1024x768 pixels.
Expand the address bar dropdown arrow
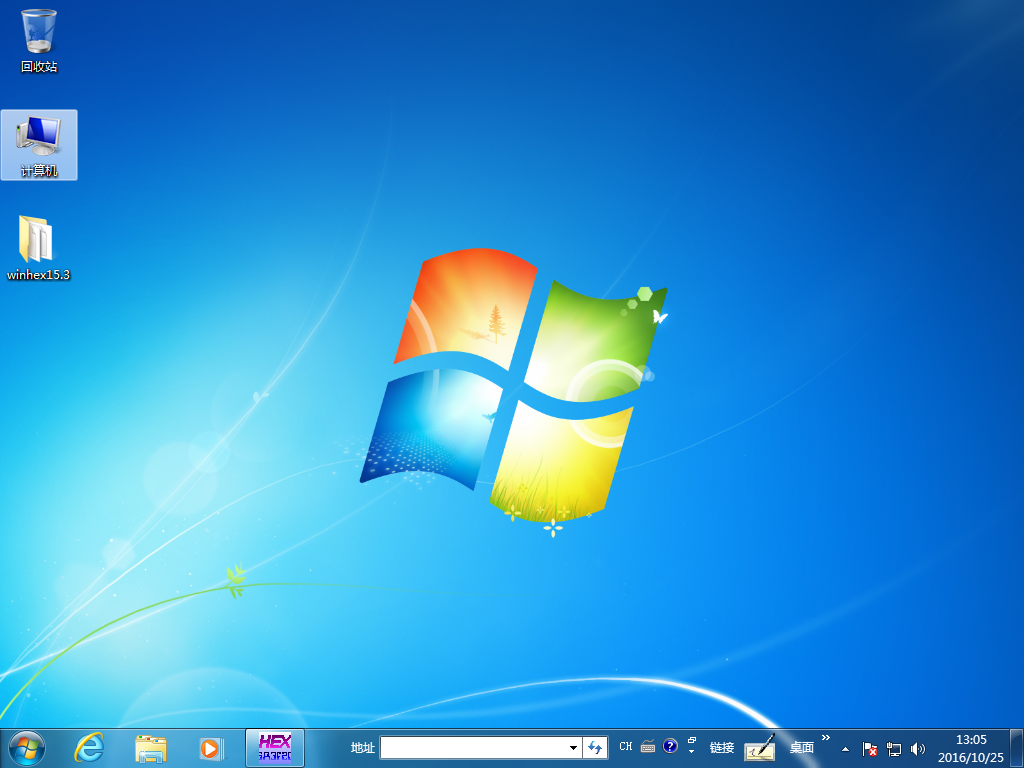573,748
